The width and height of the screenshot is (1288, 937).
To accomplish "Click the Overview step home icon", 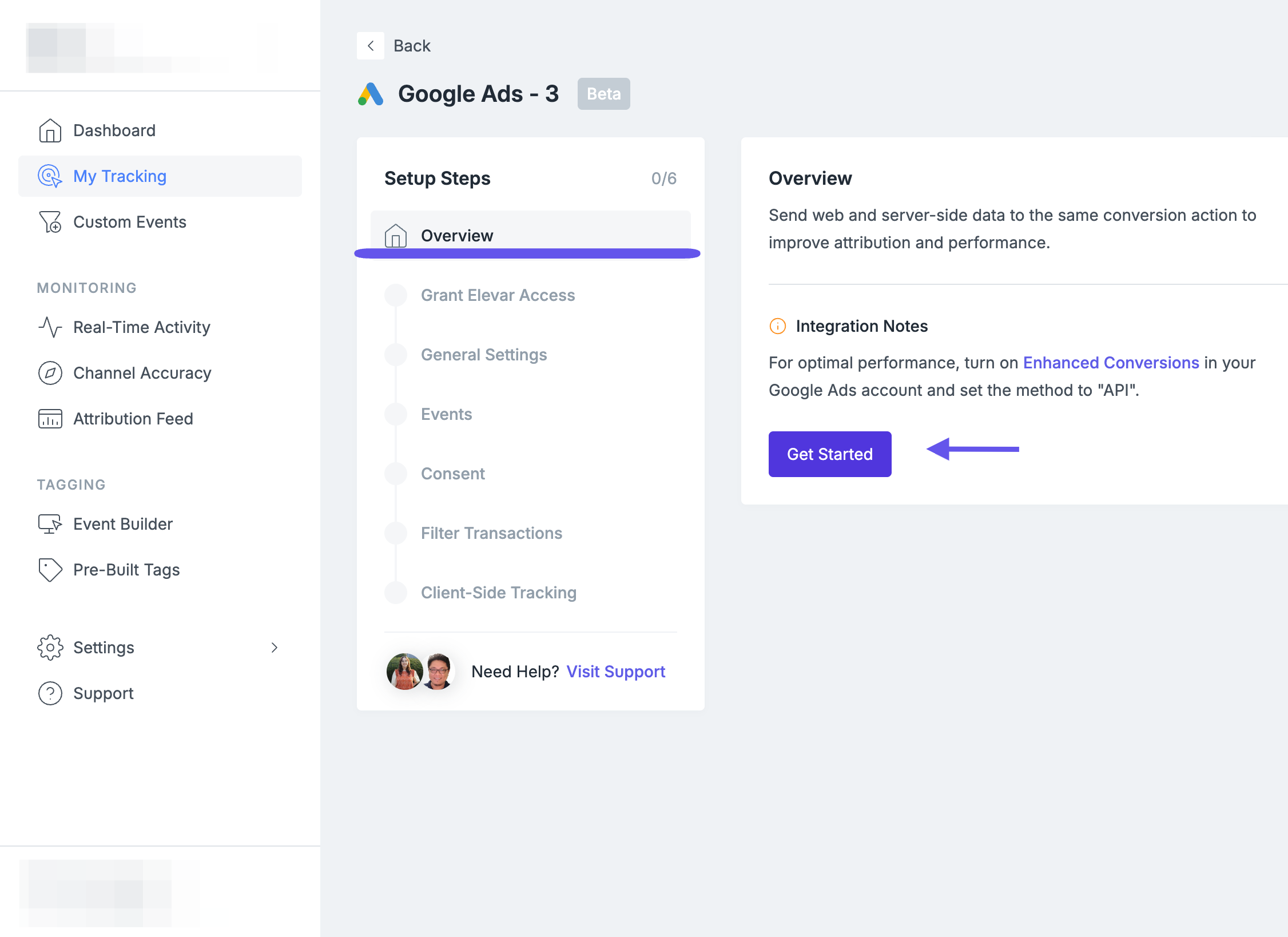I will [x=396, y=236].
